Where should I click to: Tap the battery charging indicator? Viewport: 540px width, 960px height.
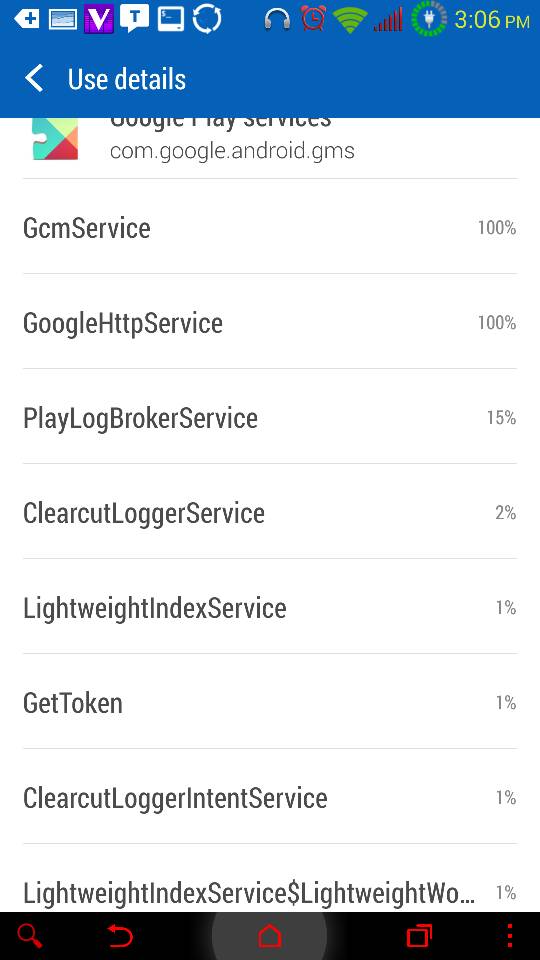[x=429, y=19]
